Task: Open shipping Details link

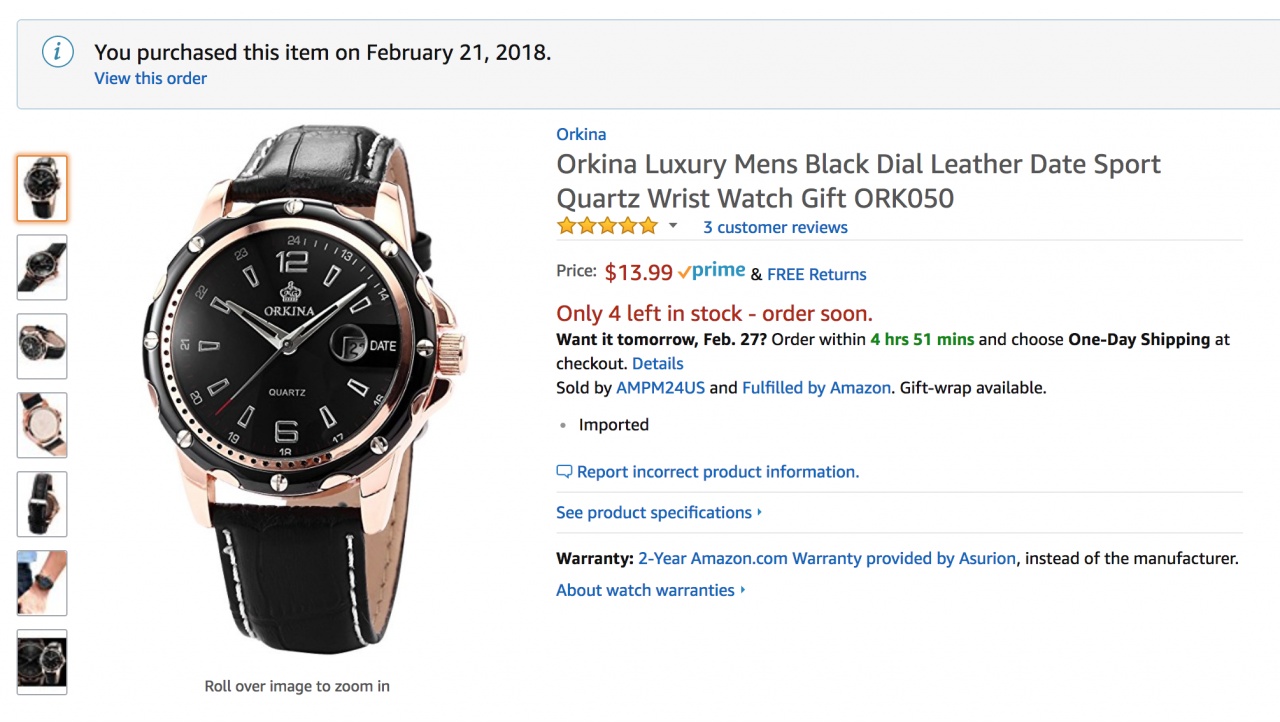Action: coord(657,364)
